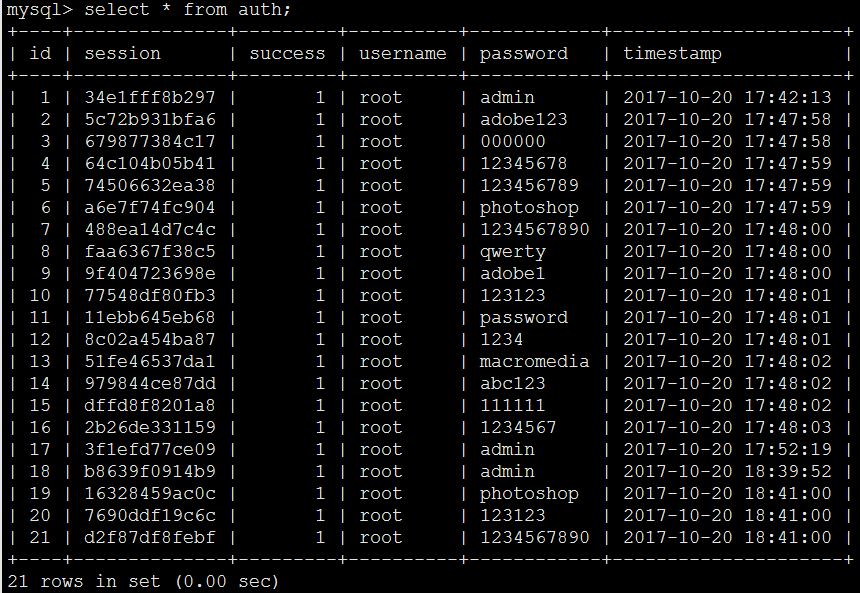Click session value 51fe46537da1
This screenshot has width=860, height=593.
click(150, 361)
